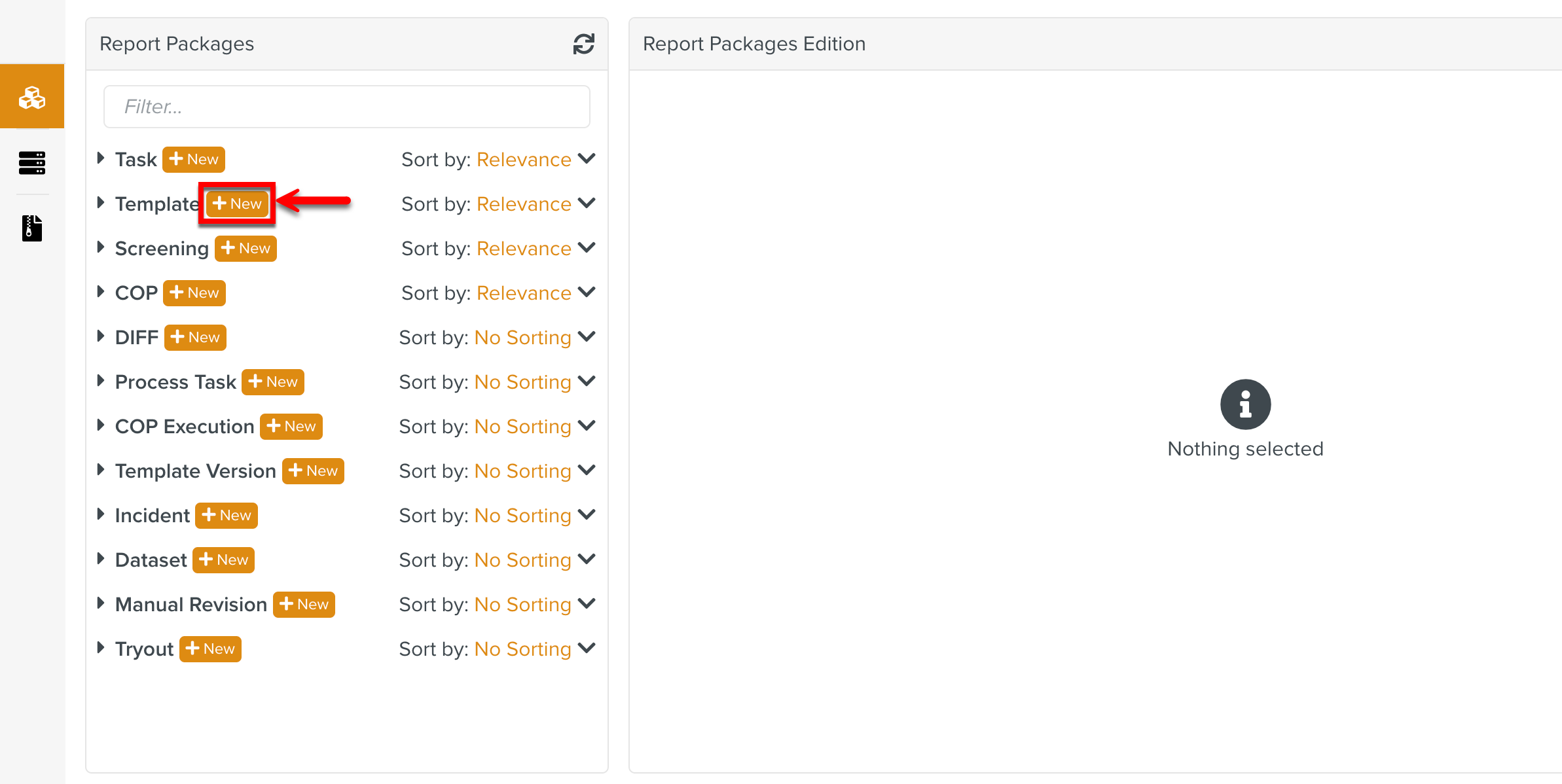Expand the DIFF tree node

tap(101, 336)
